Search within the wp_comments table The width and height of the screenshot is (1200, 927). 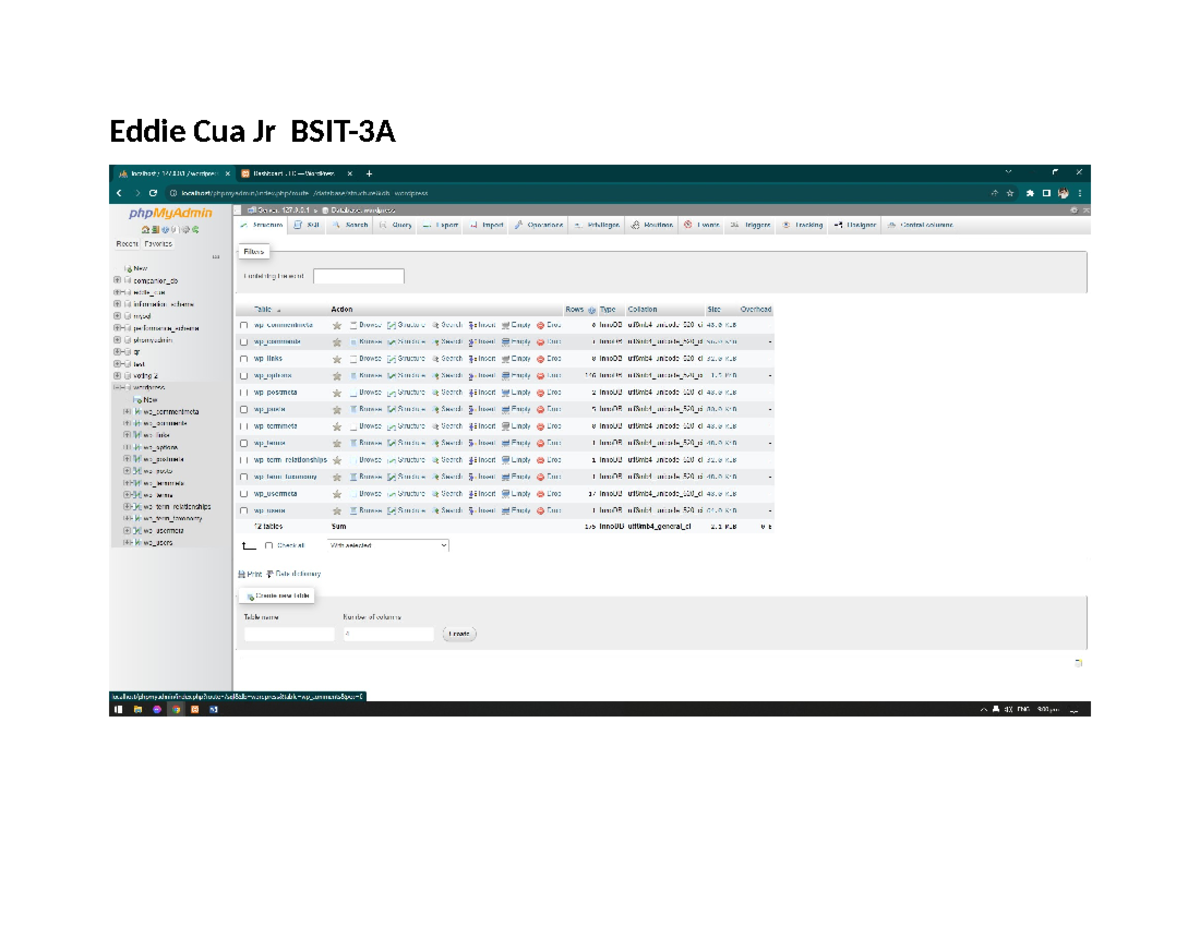[x=450, y=341]
